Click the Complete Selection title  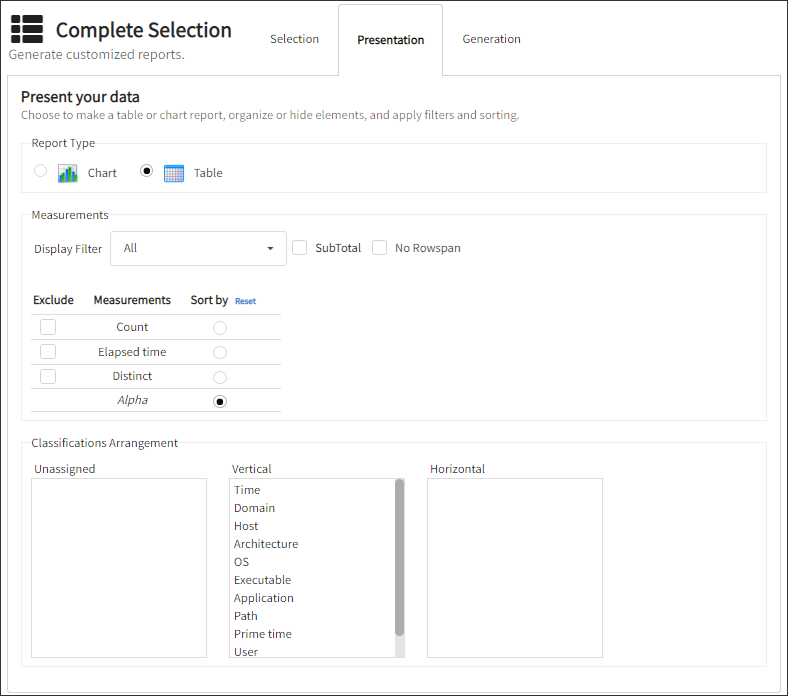[144, 30]
